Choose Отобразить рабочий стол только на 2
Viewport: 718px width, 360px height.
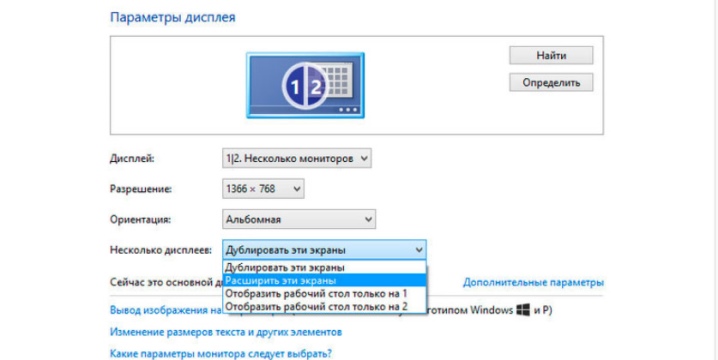(x=324, y=306)
